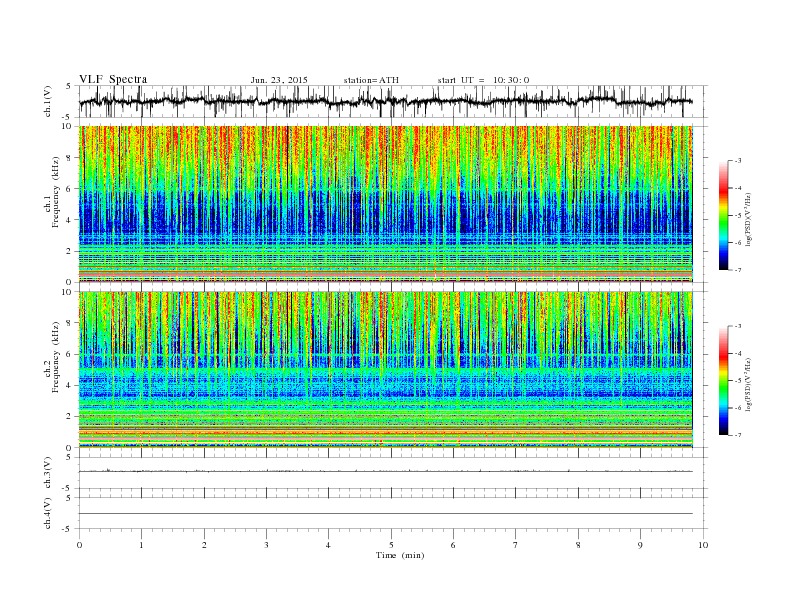Select the "start UT = 10:30:0" header text
The image size is (792, 612).
tap(483, 80)
